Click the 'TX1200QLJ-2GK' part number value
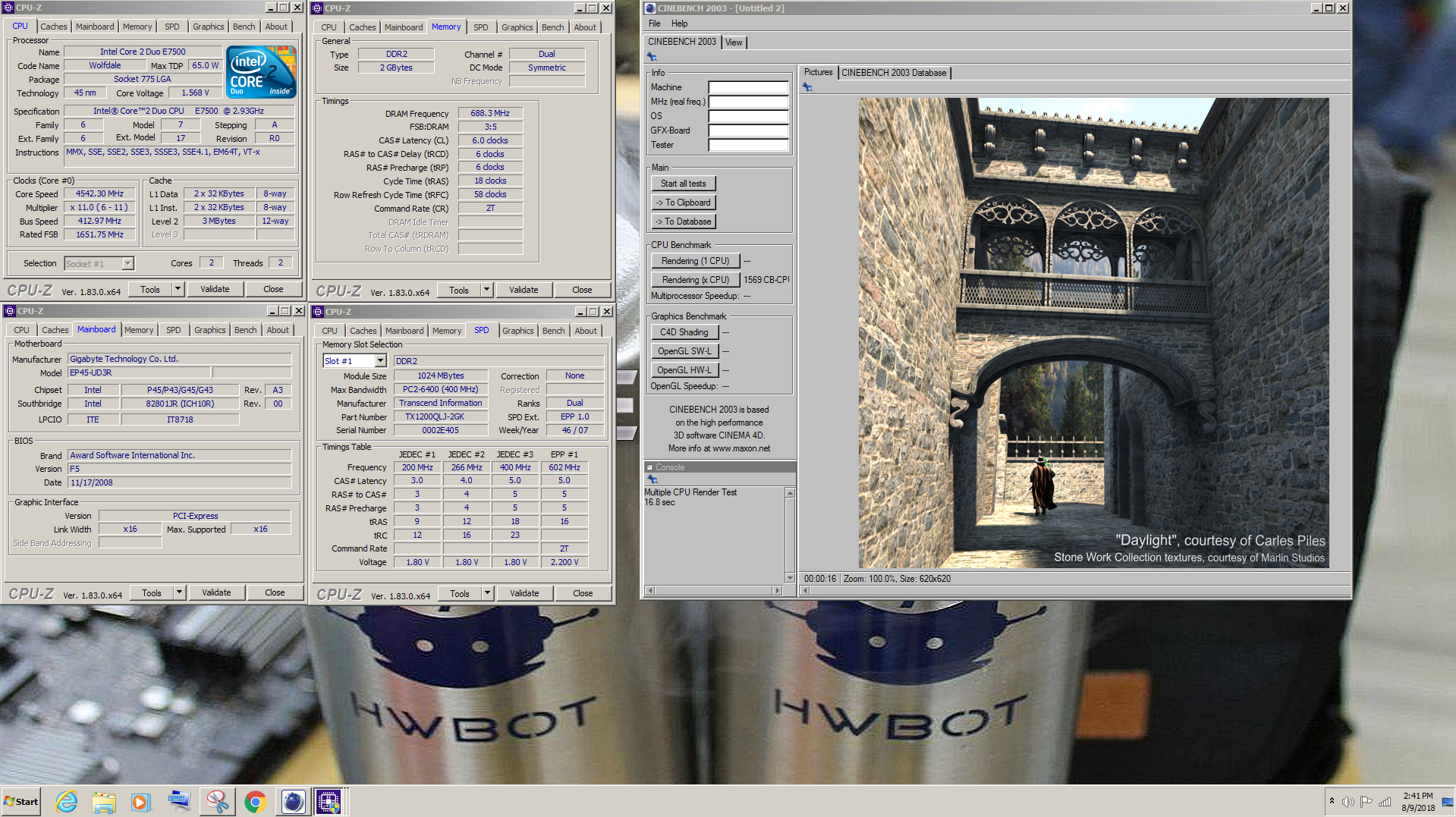The image size is (1456, 817). click(x=440, y=416)
